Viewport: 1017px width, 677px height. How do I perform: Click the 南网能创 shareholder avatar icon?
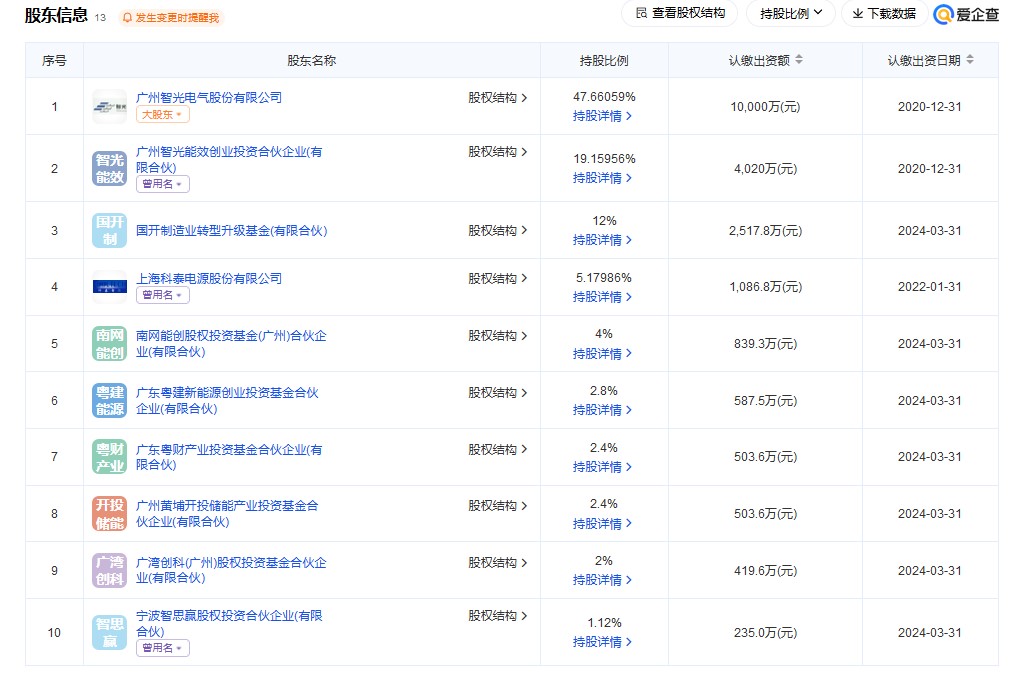pyautogui.click(x=109, y=343)
